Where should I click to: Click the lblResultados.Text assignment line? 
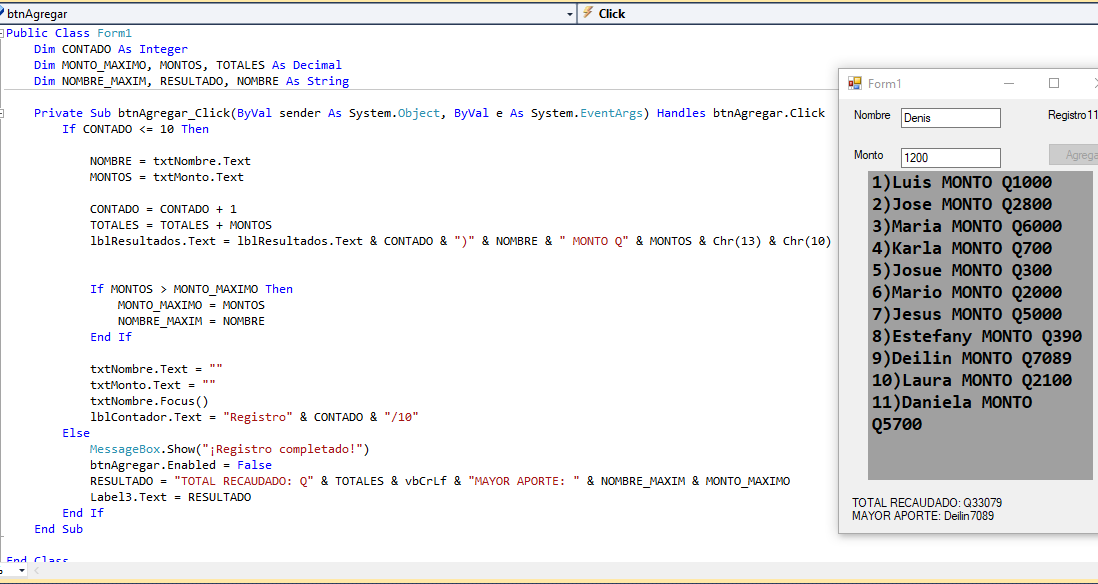point(460,241)
